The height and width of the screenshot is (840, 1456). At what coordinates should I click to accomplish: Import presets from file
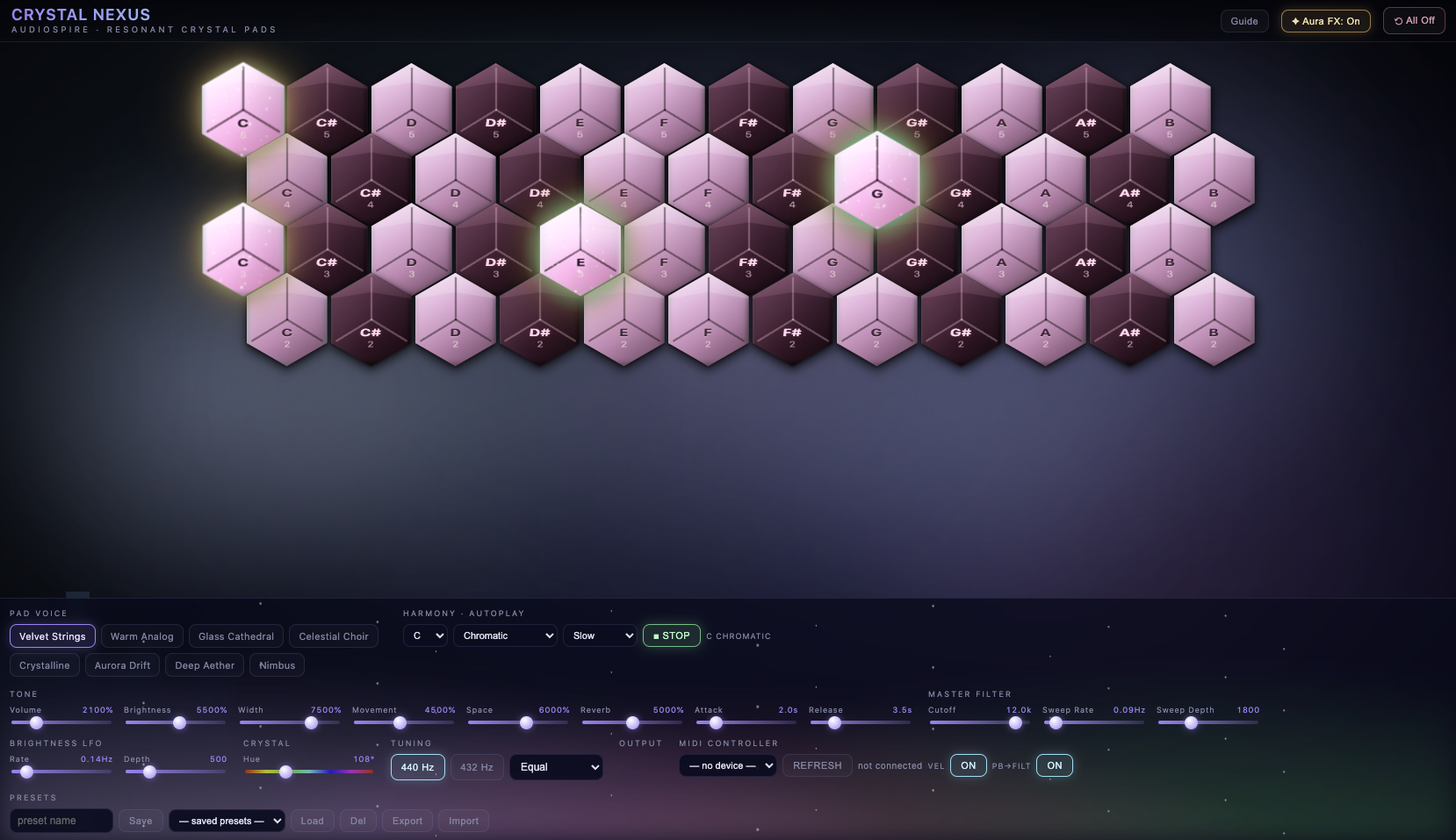point(464,821)
